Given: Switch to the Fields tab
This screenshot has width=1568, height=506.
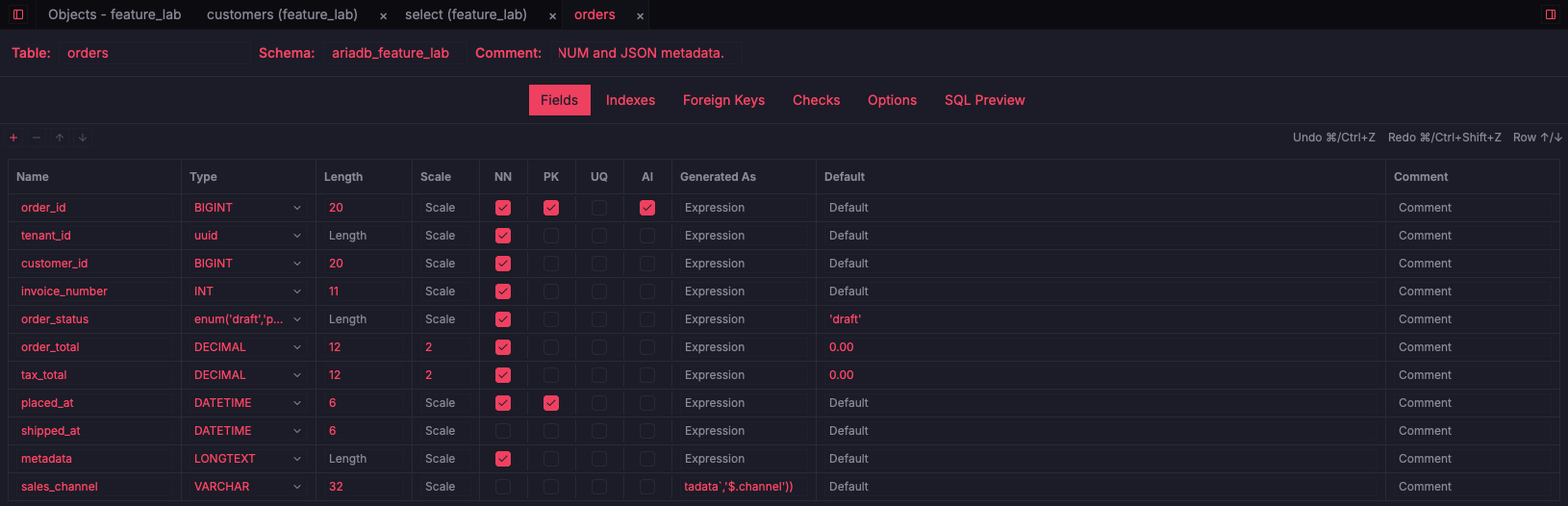Looking at the screenshot, I should [559, 100].
